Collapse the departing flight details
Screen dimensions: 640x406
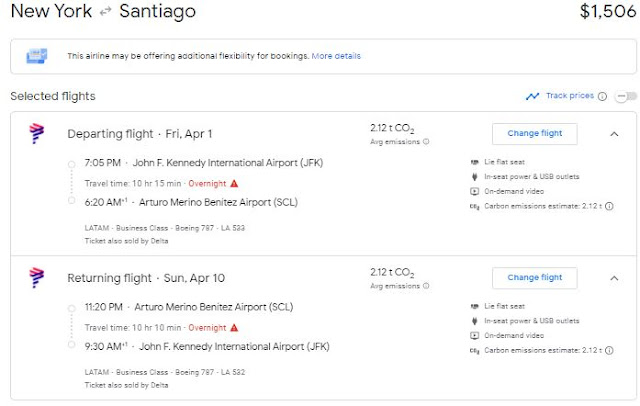coord(613,133)
